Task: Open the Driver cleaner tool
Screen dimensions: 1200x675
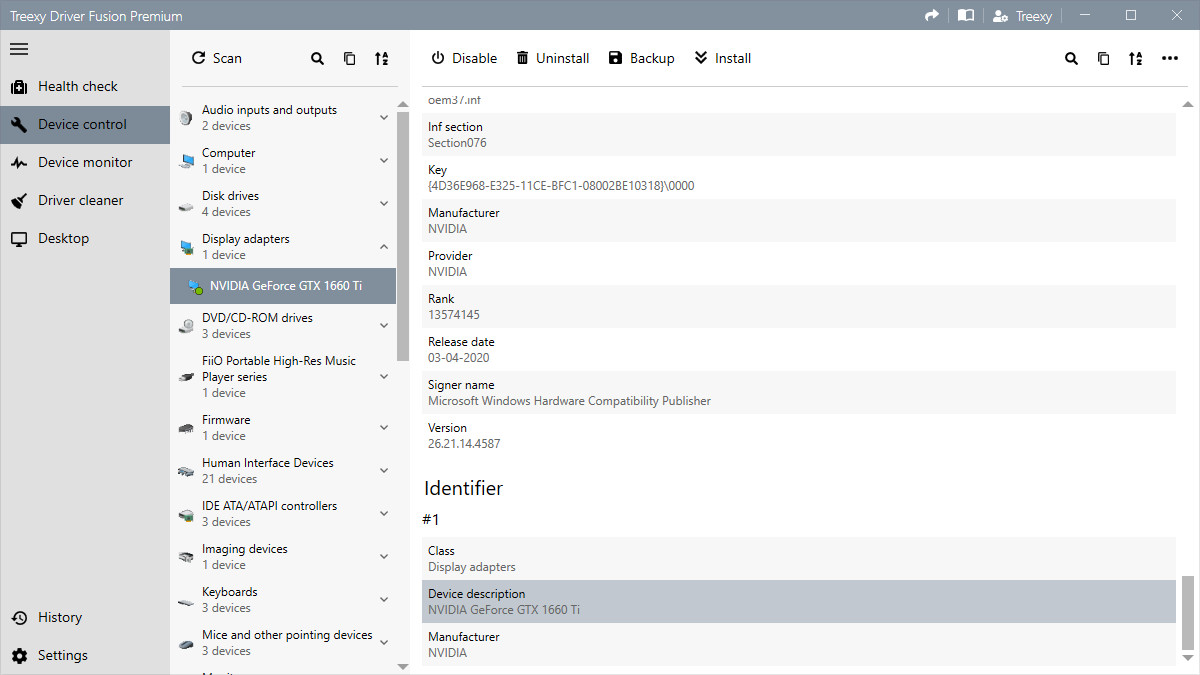Action: (x=80, y=200)
